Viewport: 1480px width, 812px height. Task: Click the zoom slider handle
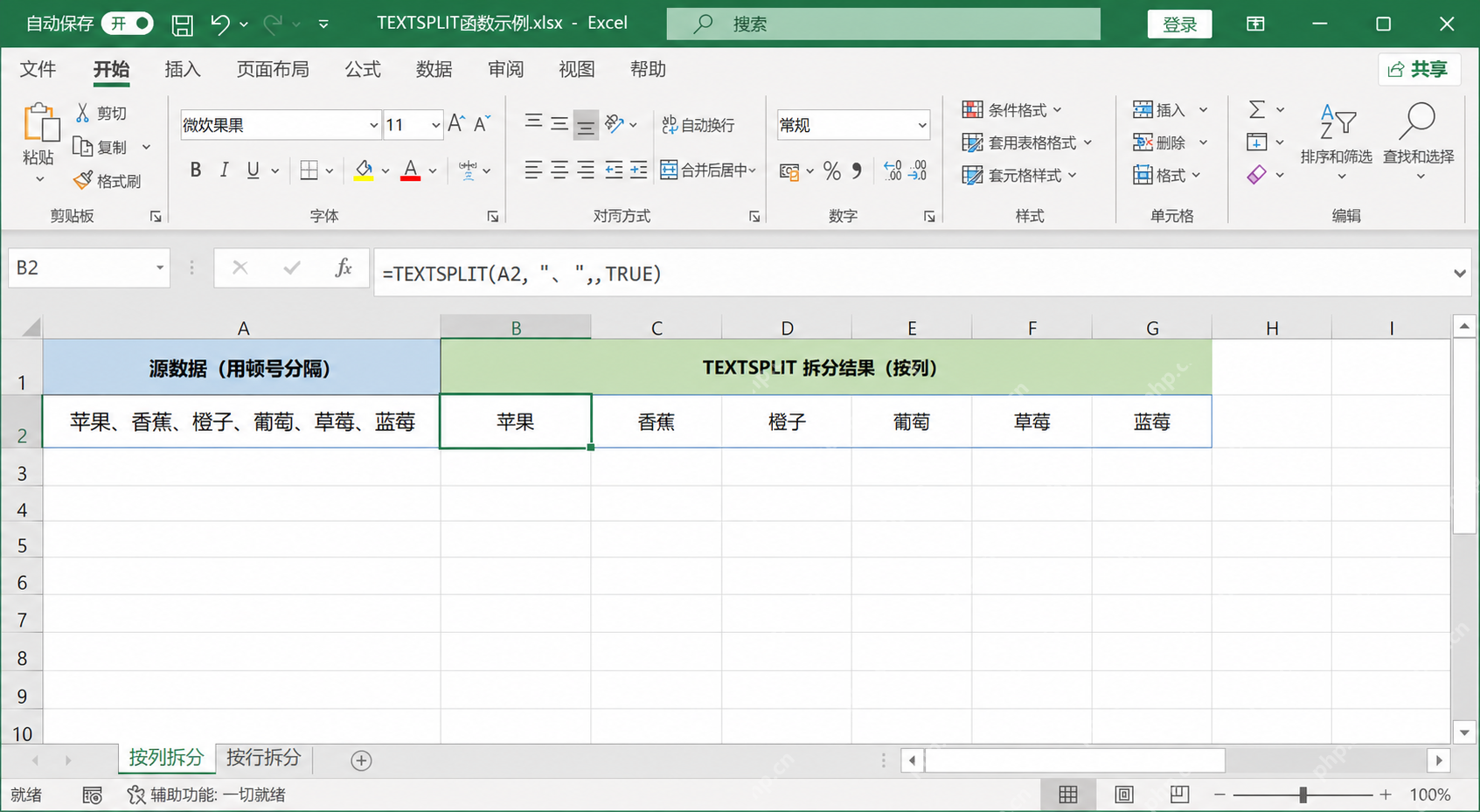1303,795
